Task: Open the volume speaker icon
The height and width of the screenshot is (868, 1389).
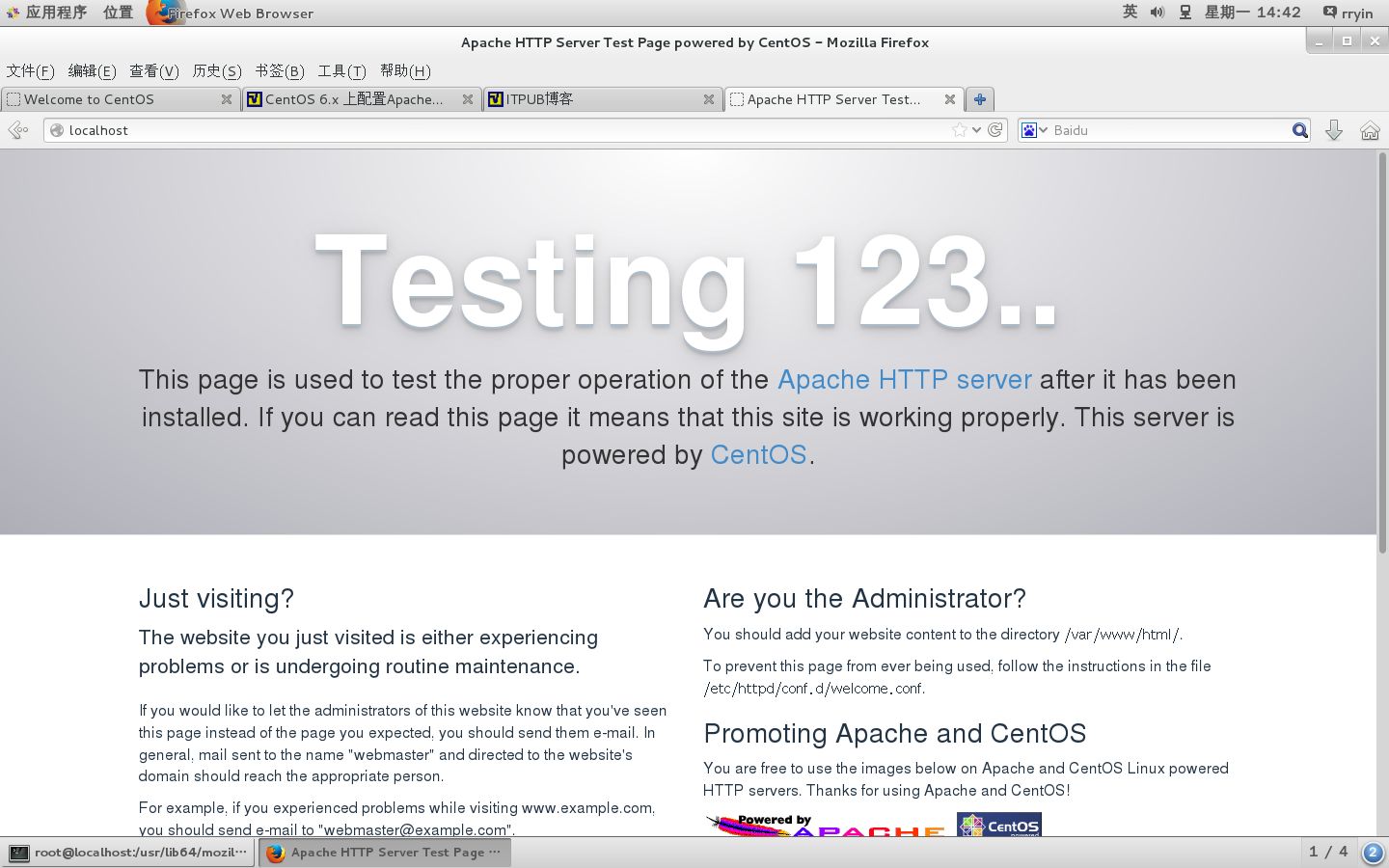Action: [x=1157, y=13]
